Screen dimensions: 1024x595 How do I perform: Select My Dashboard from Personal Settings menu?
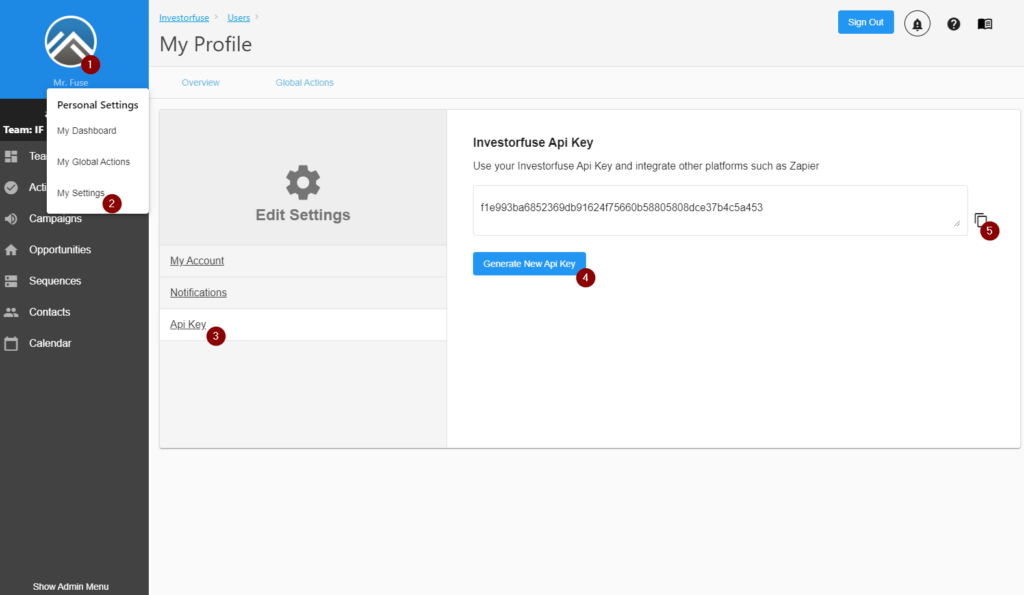pos(86,131)
